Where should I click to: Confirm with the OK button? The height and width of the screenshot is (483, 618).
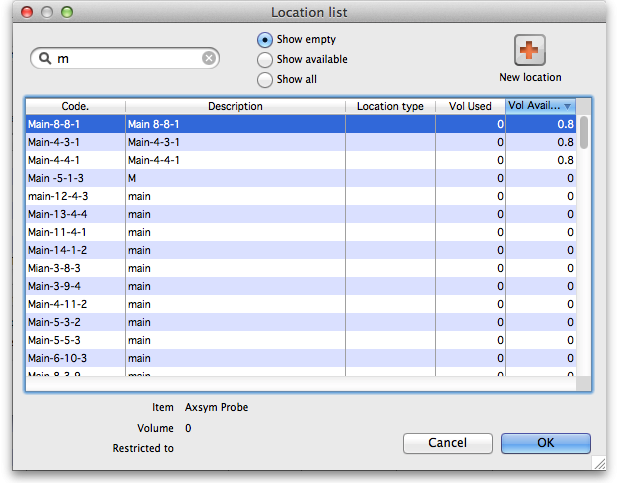545,443
